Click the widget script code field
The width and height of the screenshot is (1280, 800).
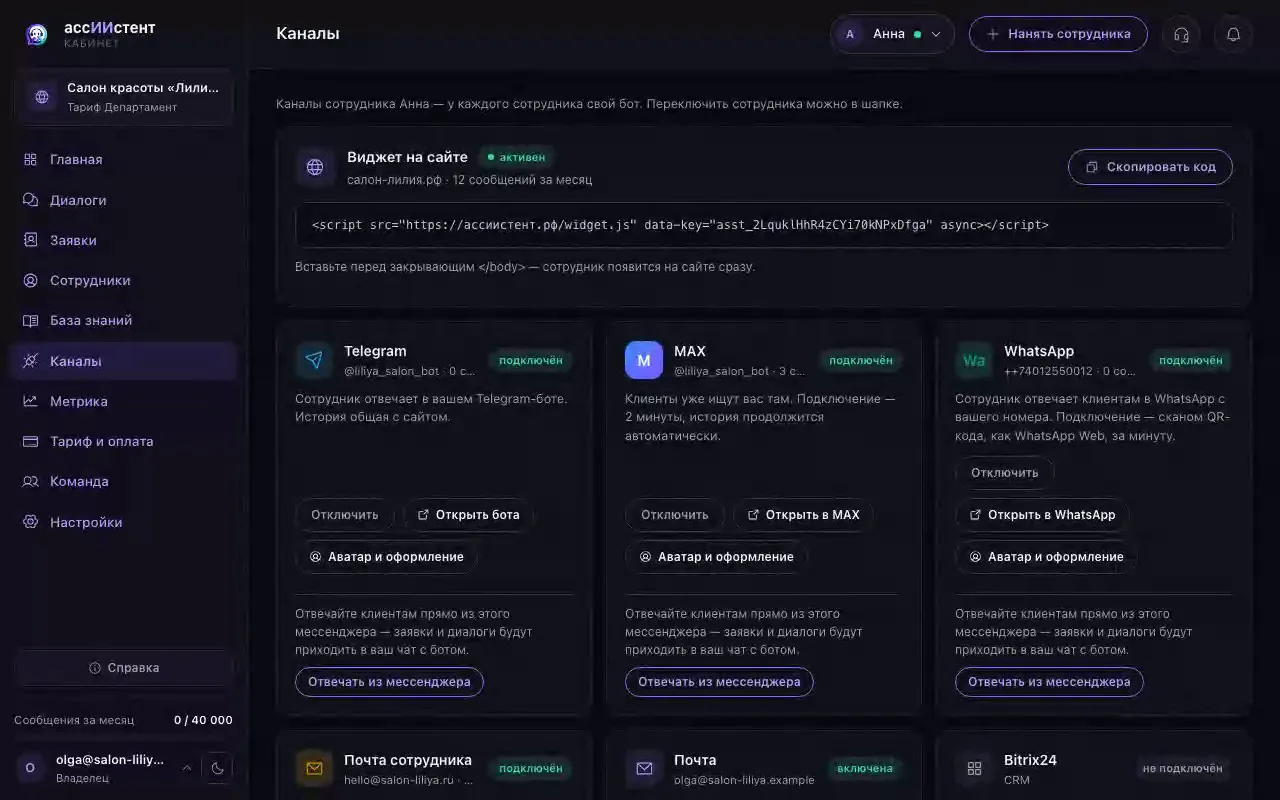tap(764, 225)
